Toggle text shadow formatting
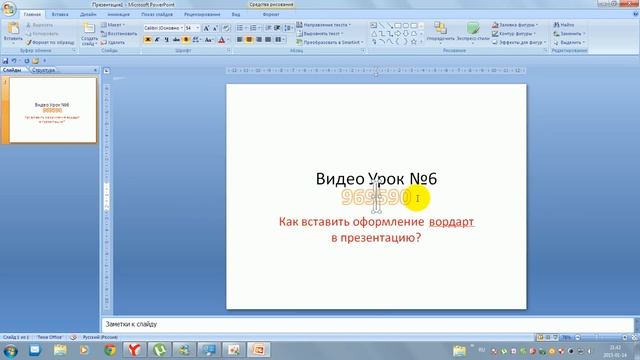Viewport: 640px width, 360px height. (186, 40)
